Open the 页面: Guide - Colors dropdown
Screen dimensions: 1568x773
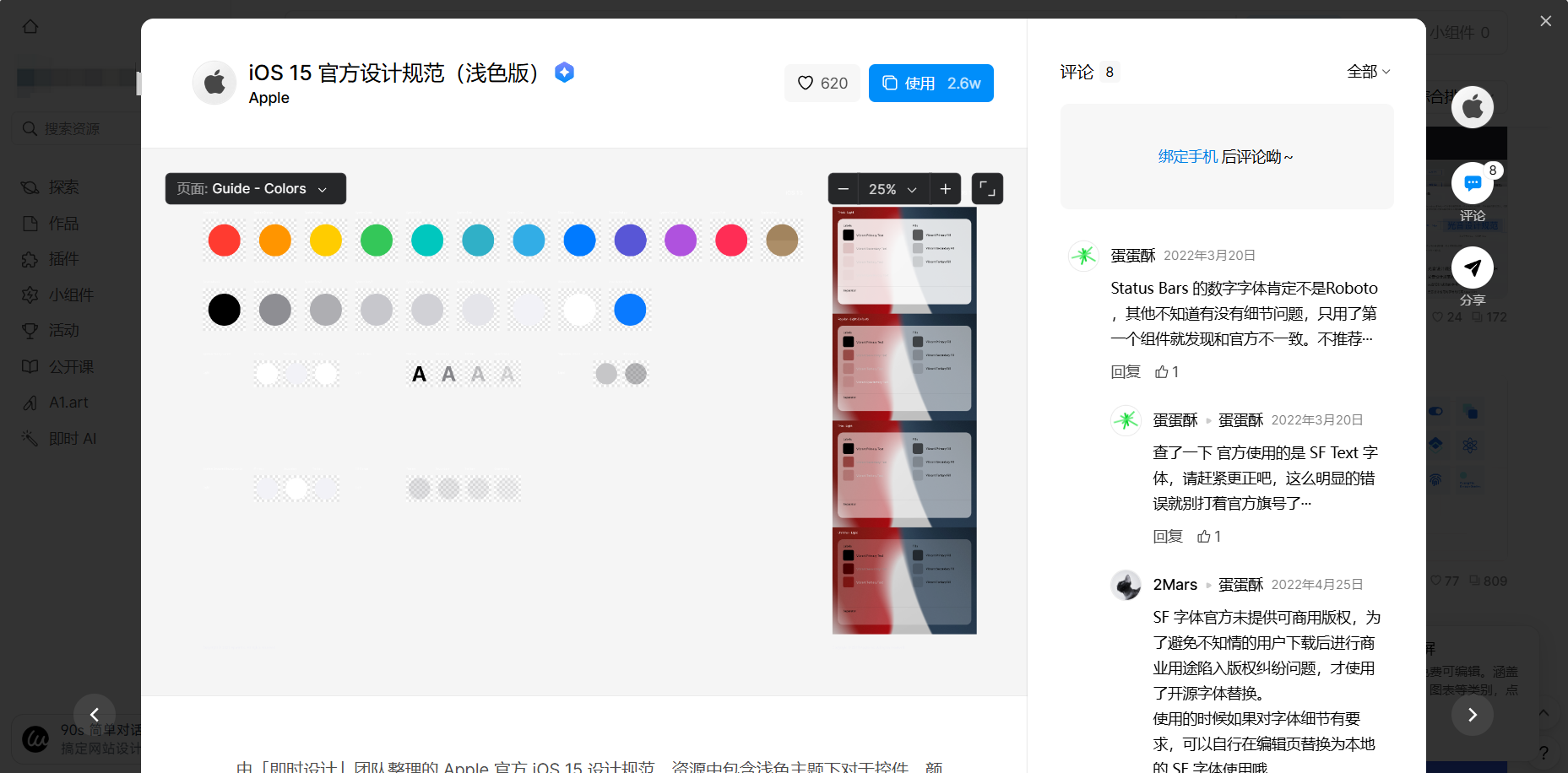click(x=255, y=188)
